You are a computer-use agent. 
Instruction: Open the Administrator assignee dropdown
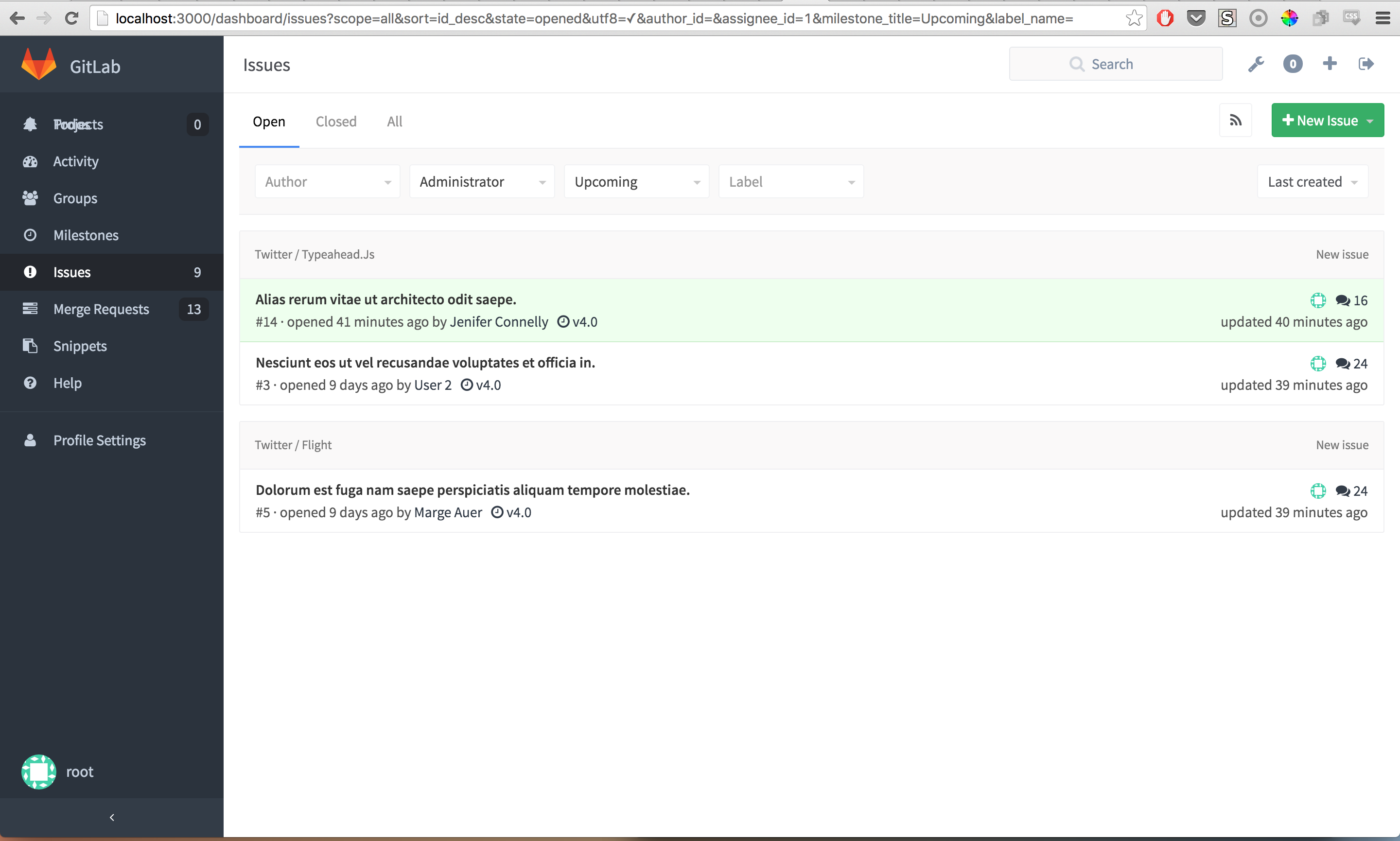pyautogui.click(x=482, y=182)
